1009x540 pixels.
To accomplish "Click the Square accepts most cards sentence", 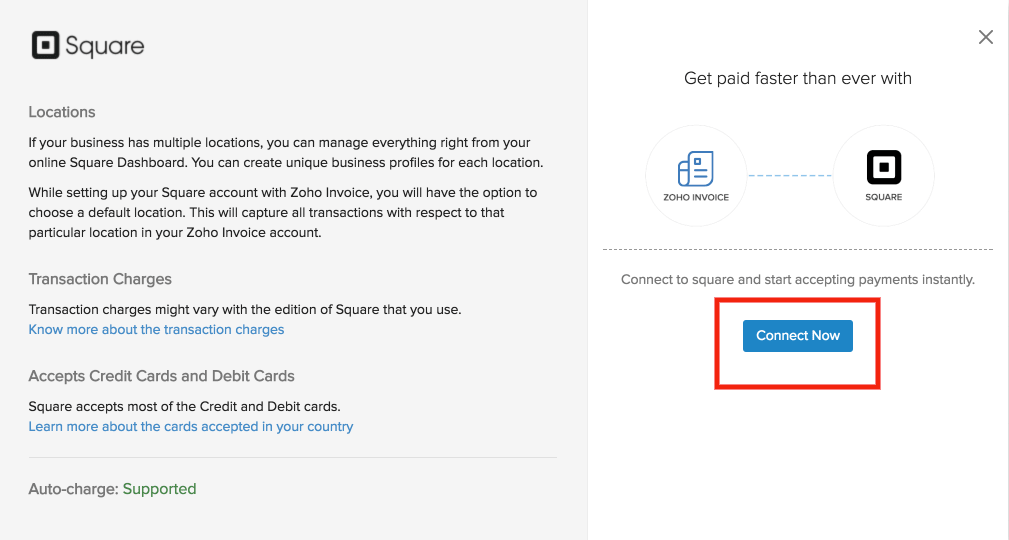I will pos(184,407).
